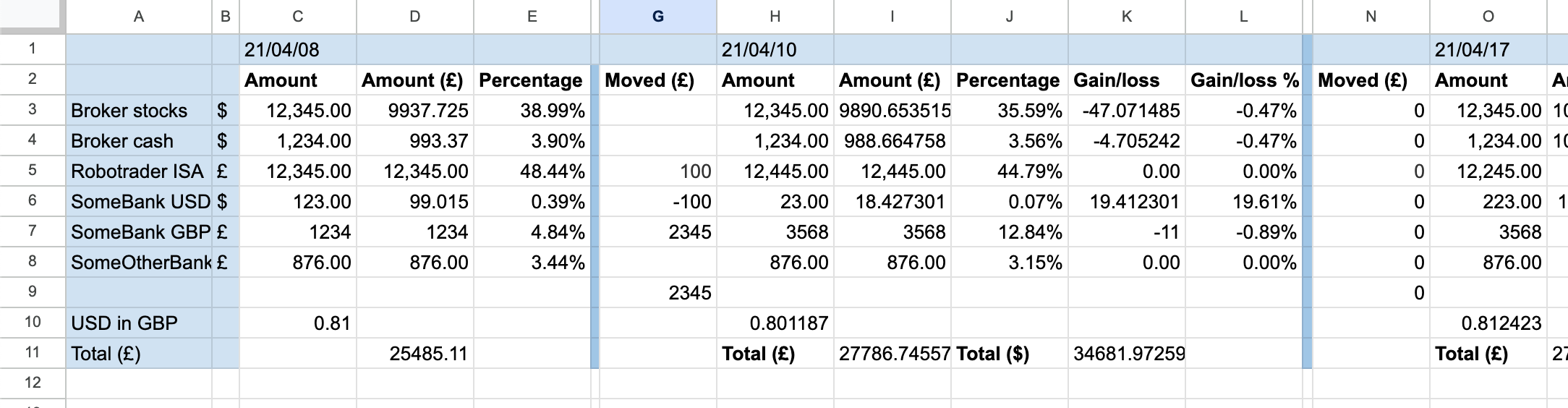The image size is (1568, 408).
Task: Select the date cell 21/04/17
Action: click(1488, 50)
